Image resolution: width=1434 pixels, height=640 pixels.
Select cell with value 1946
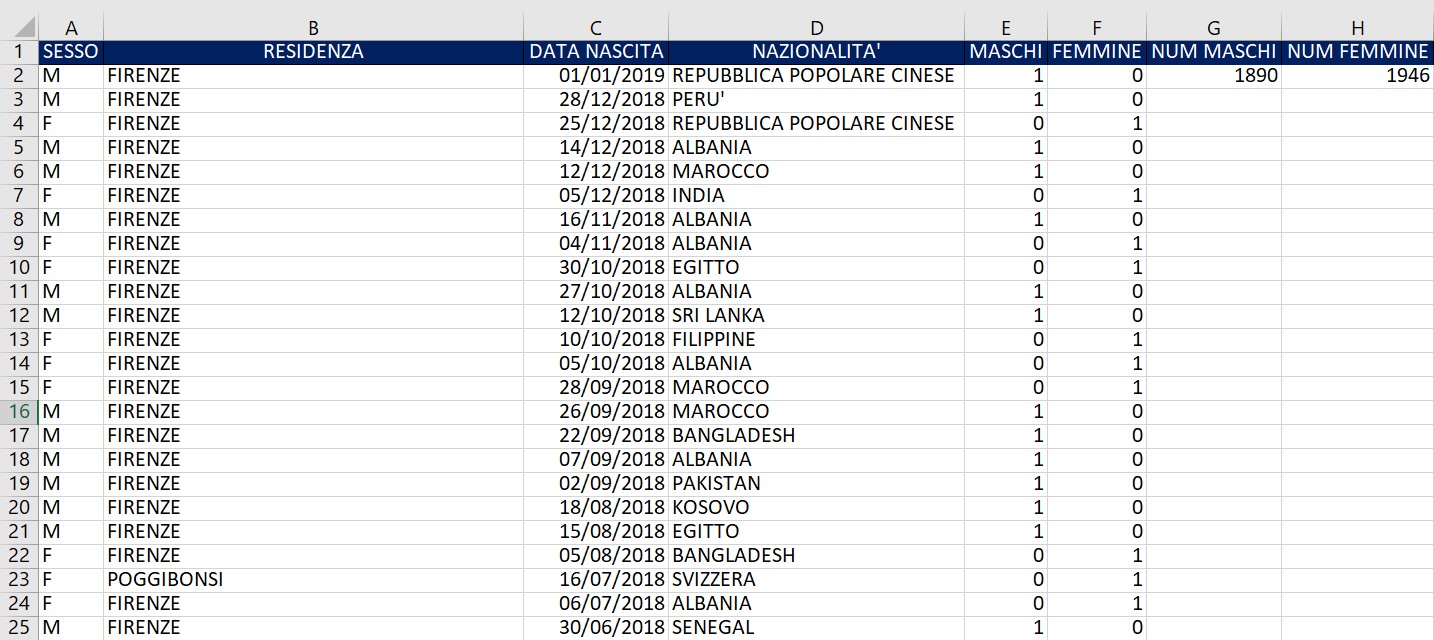pyautogui.click(x=1358, y=75)
